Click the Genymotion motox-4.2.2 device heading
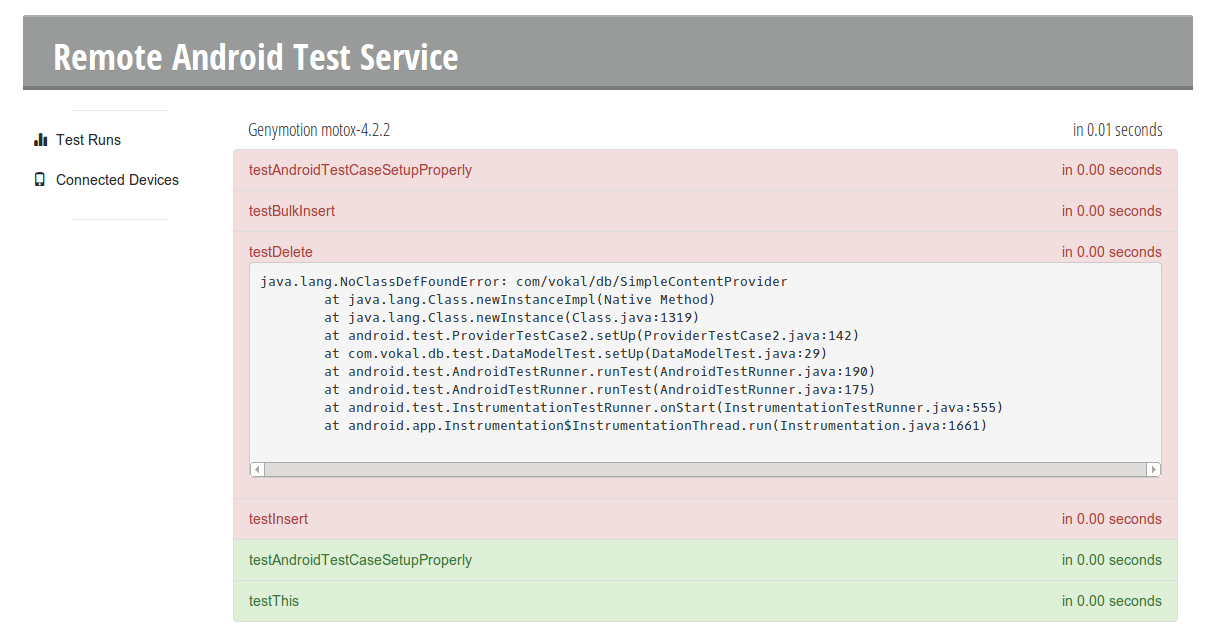This screenshot has width=1215, height=642. pyautogui.click(x=318, y=130)
